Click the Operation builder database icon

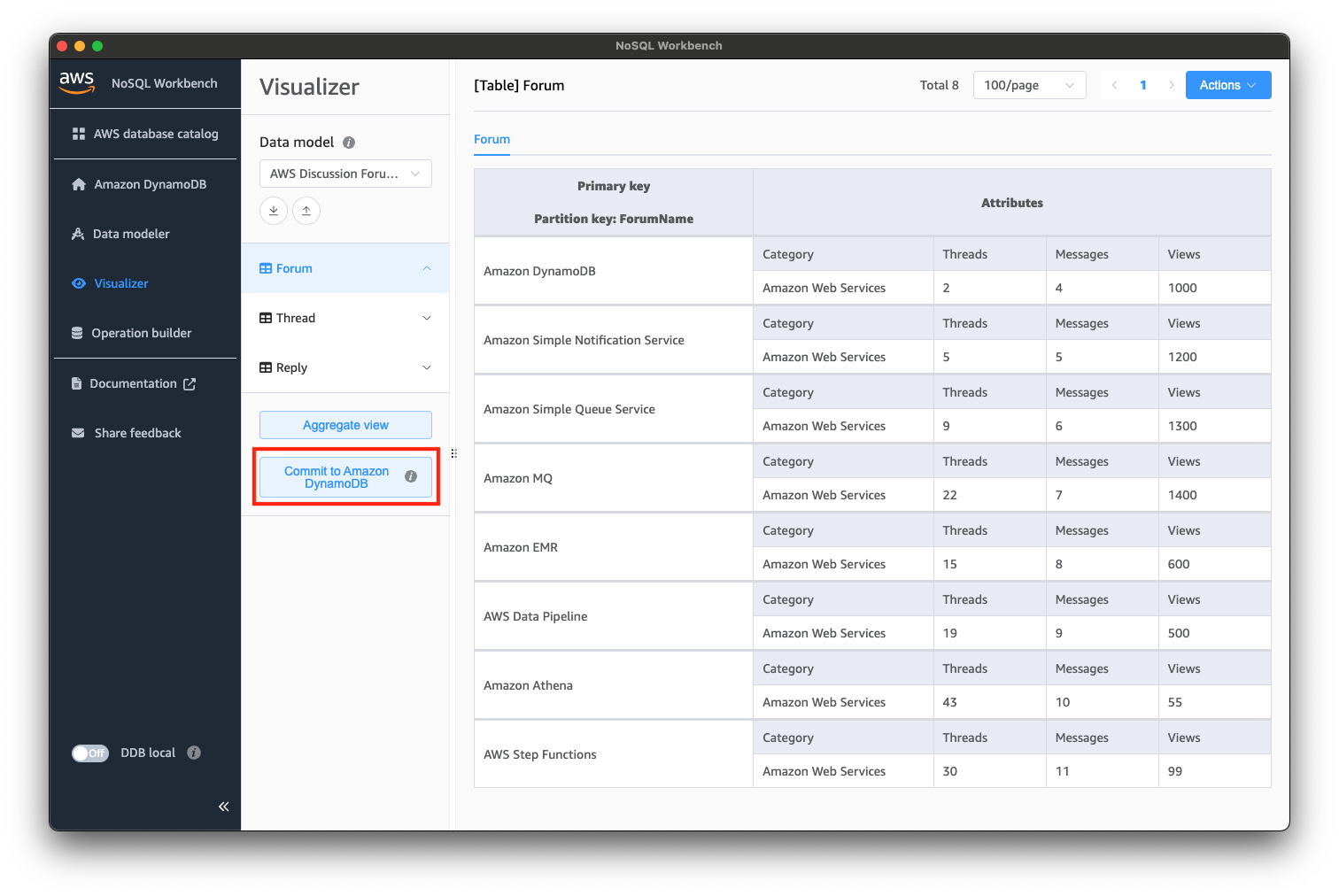point(77,333)
